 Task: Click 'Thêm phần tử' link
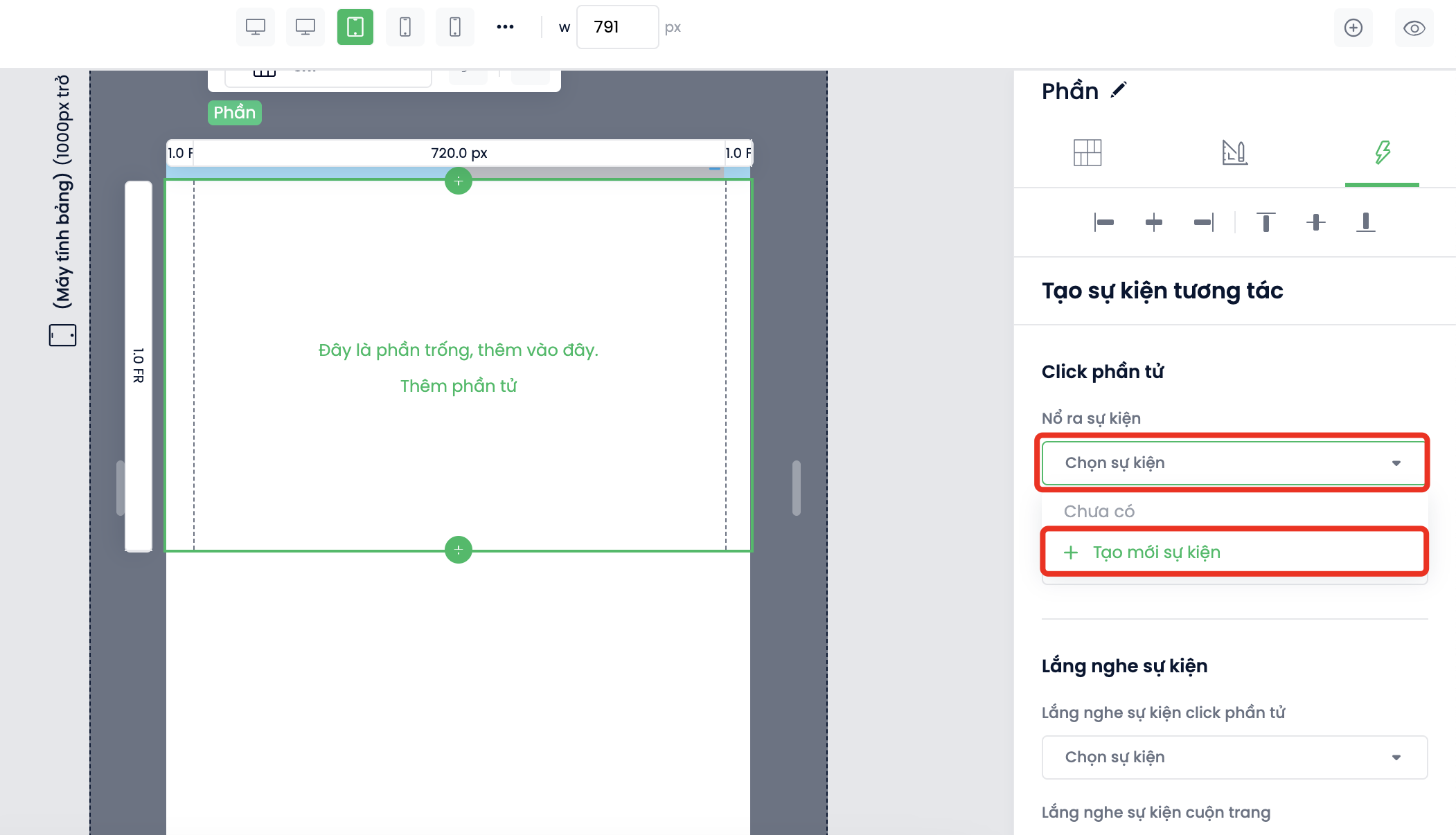(458, 386)
